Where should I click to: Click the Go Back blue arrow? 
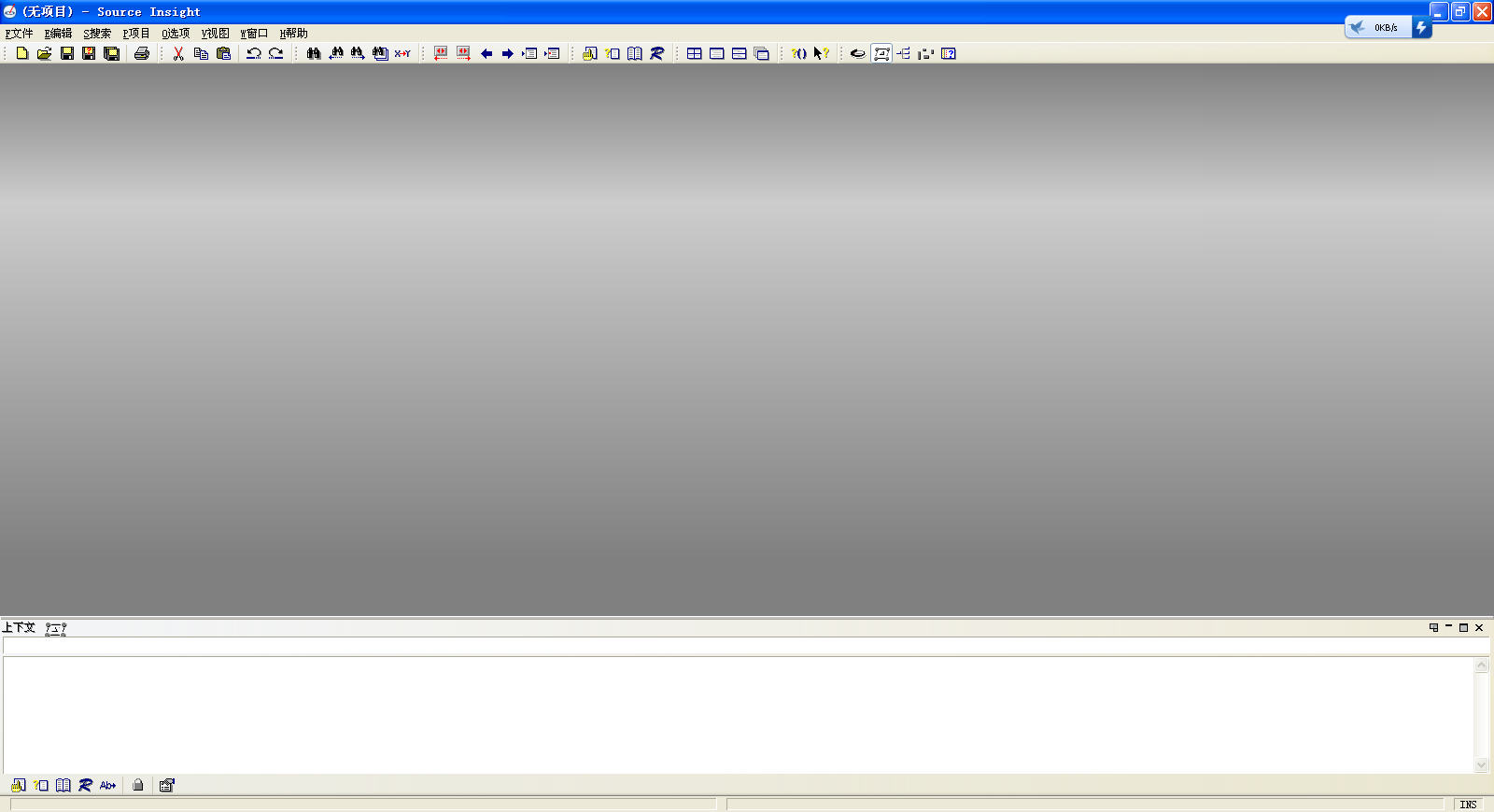(x=486, y=53)
